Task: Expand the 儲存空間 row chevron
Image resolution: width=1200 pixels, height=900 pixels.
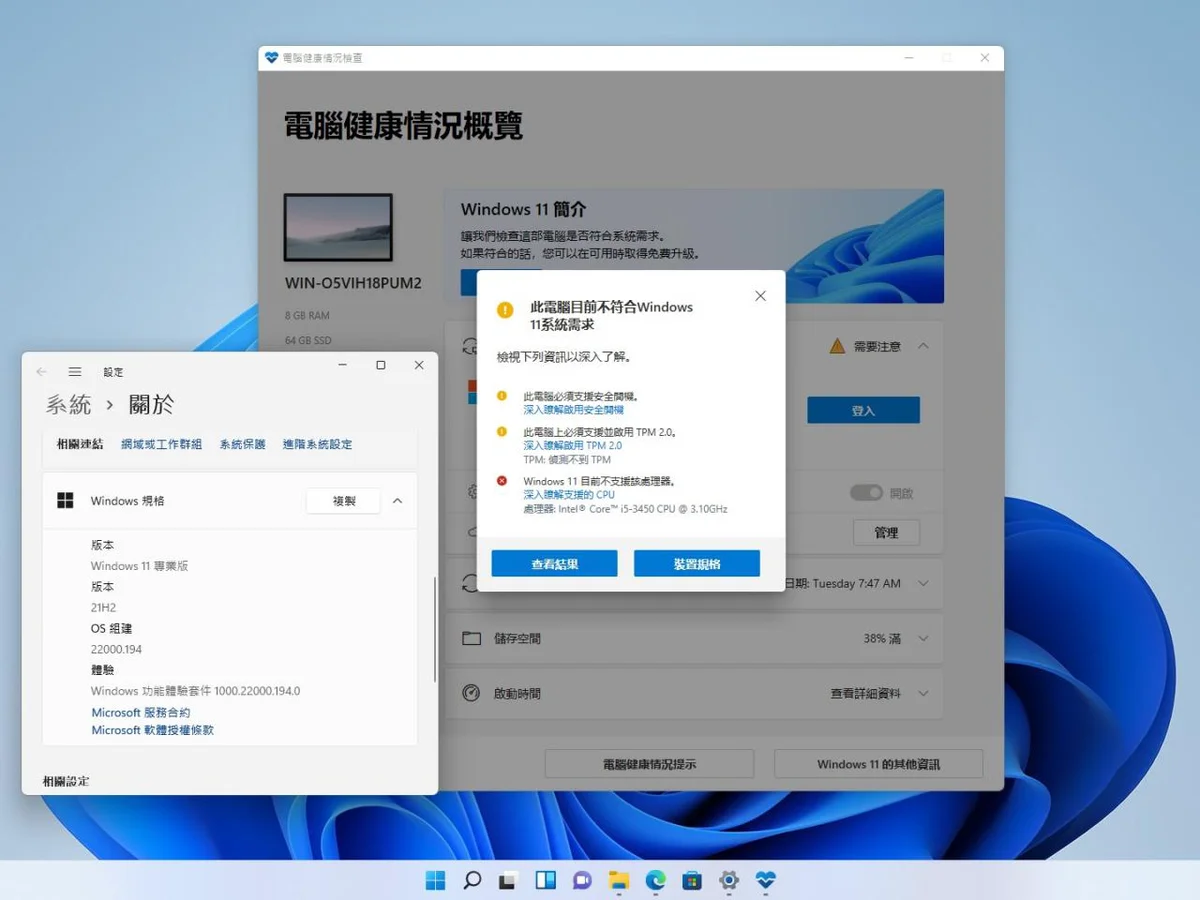Action: click(923, 638)
